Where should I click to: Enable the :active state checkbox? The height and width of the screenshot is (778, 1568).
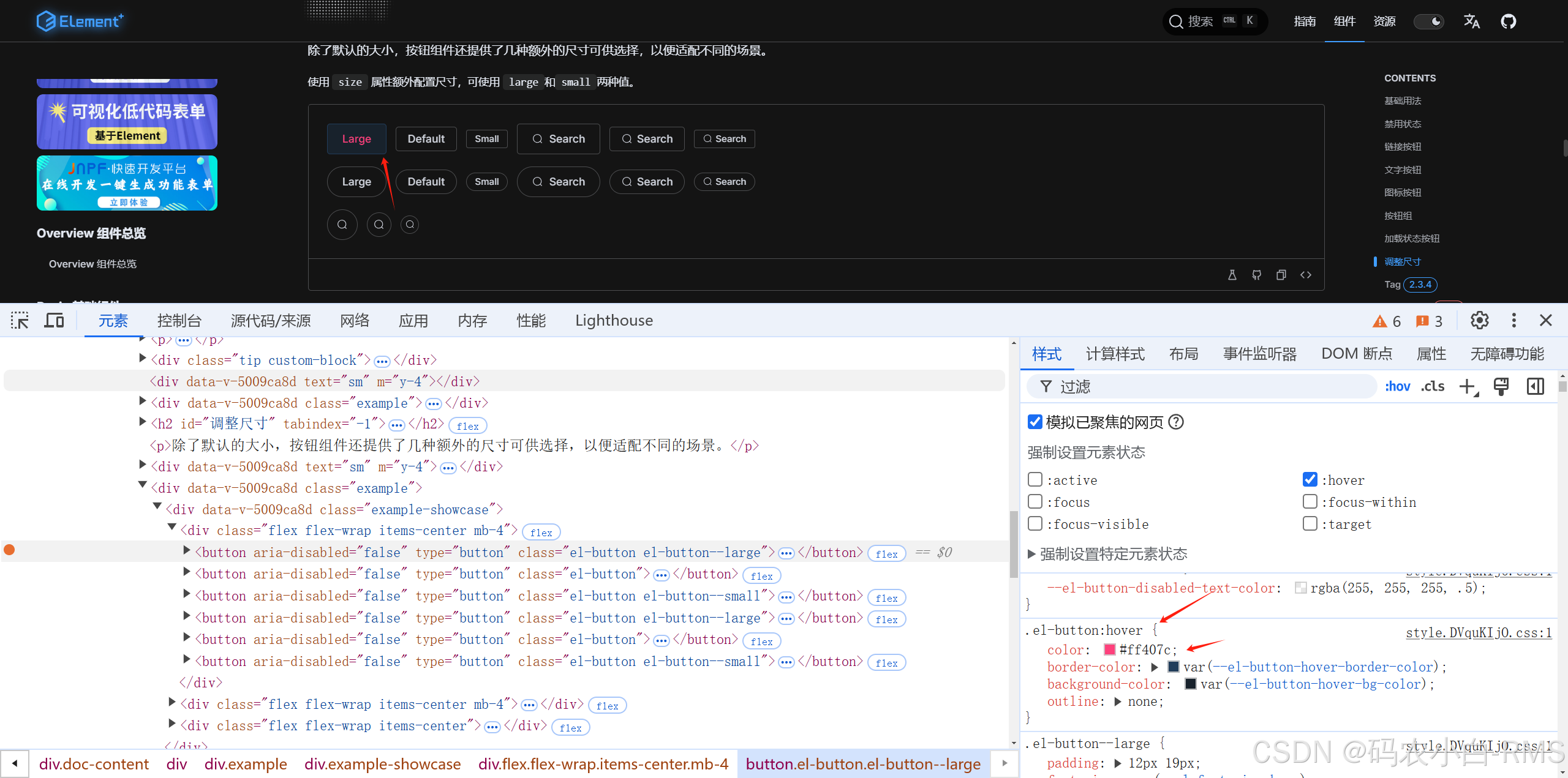1035,479
